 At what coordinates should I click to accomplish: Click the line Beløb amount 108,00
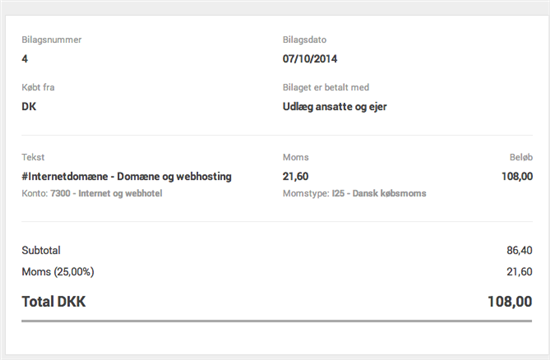coord(517,176)
